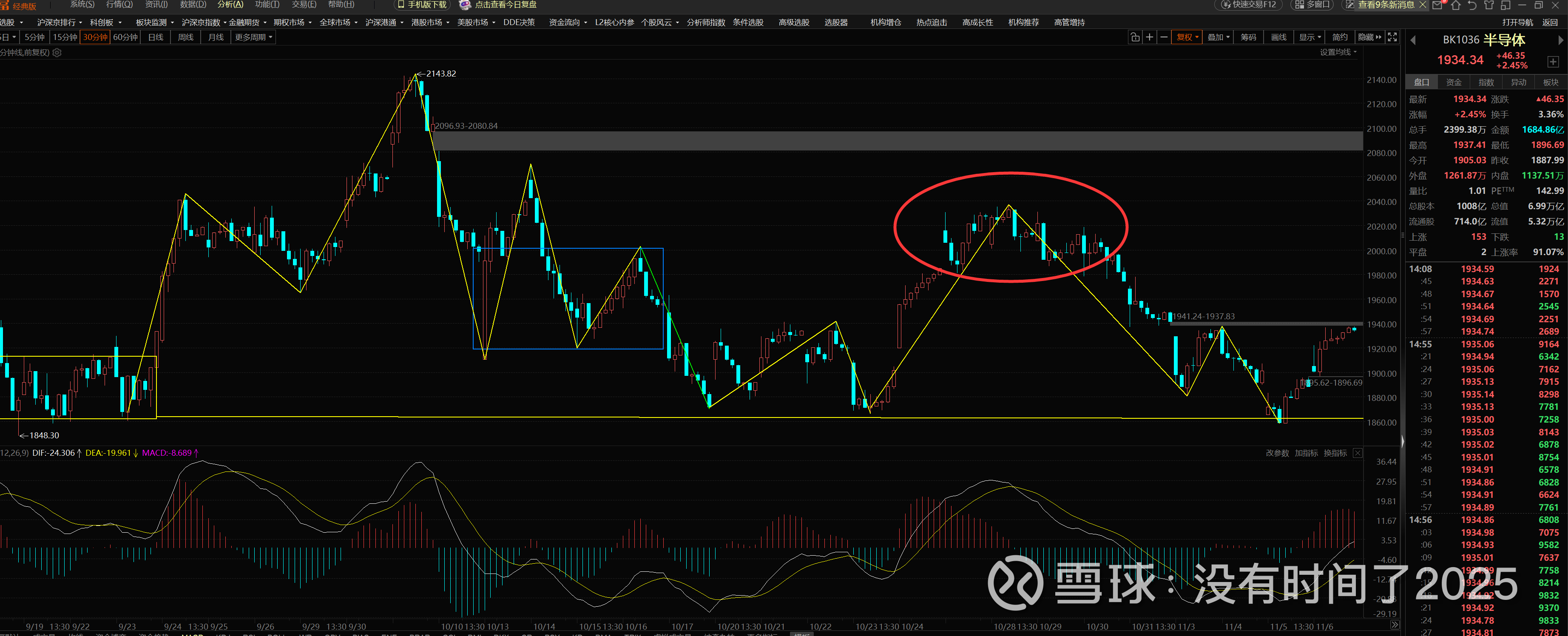Screen dimensions: 1568x636
Task: Open 设置均线 moving average dropdown
Action: 1338,52
